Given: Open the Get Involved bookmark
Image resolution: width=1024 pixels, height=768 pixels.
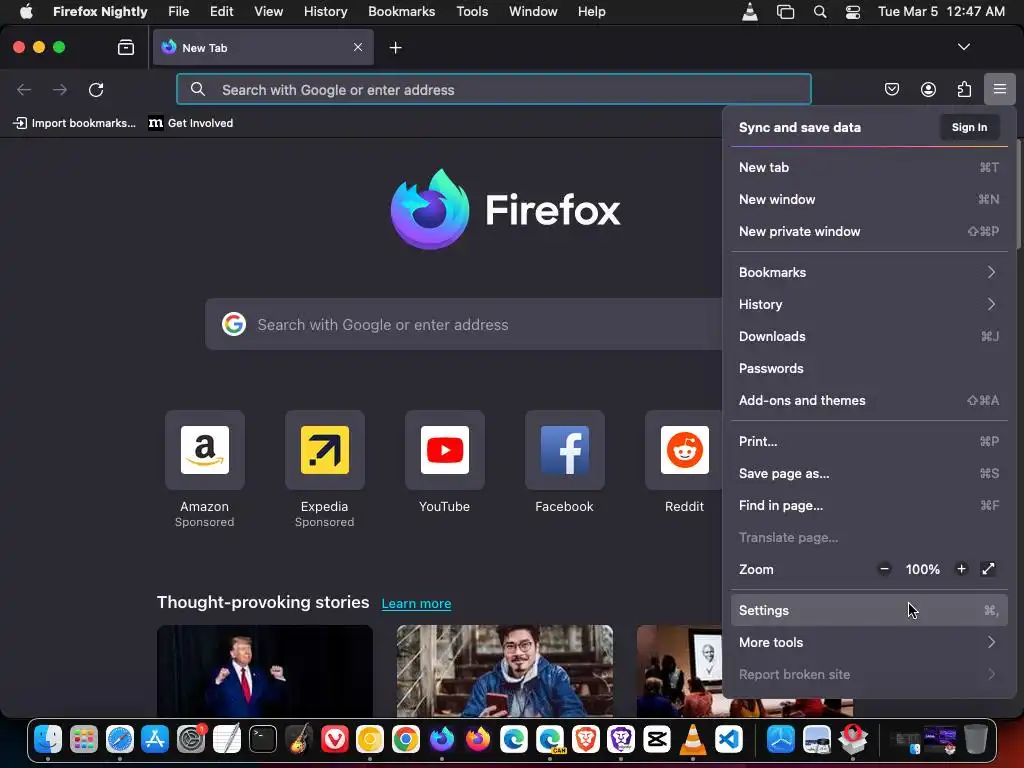Looking at the screenshot, I should [191, 123].
